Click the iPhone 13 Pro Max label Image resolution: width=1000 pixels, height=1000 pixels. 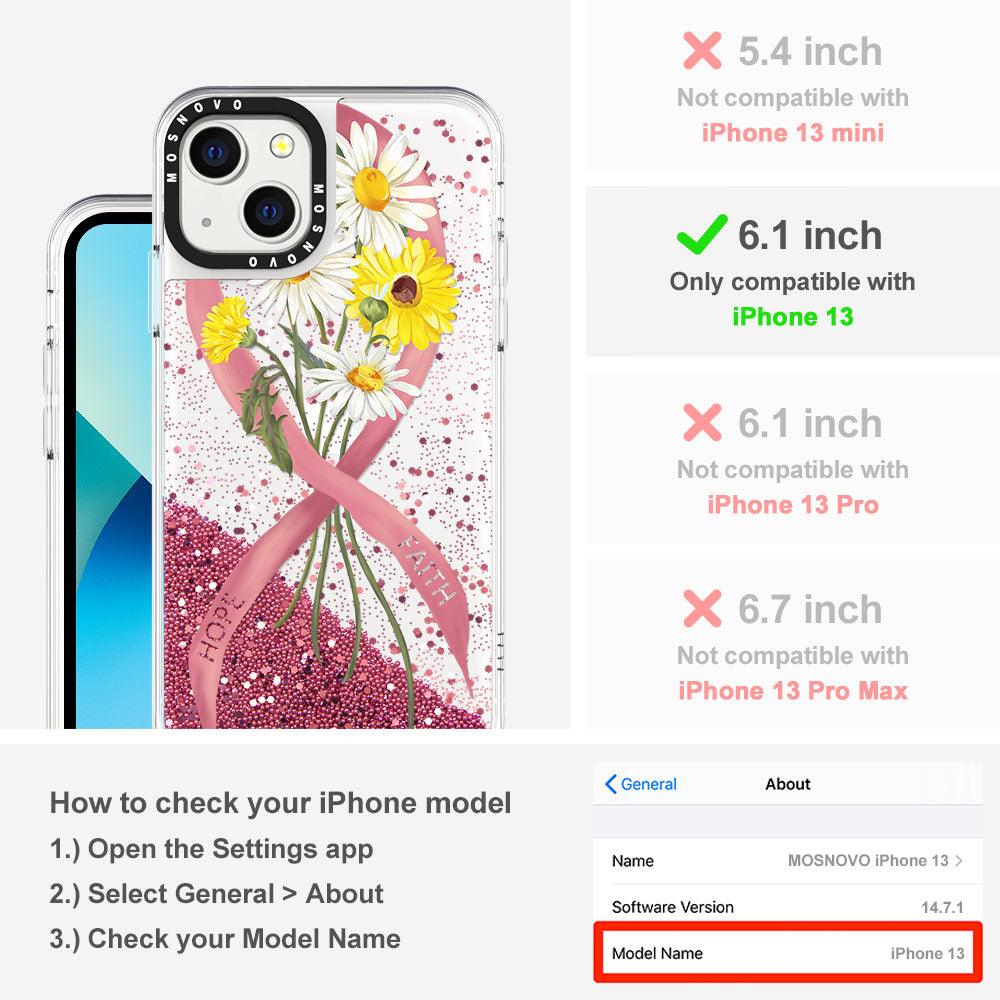pos(793,691)
